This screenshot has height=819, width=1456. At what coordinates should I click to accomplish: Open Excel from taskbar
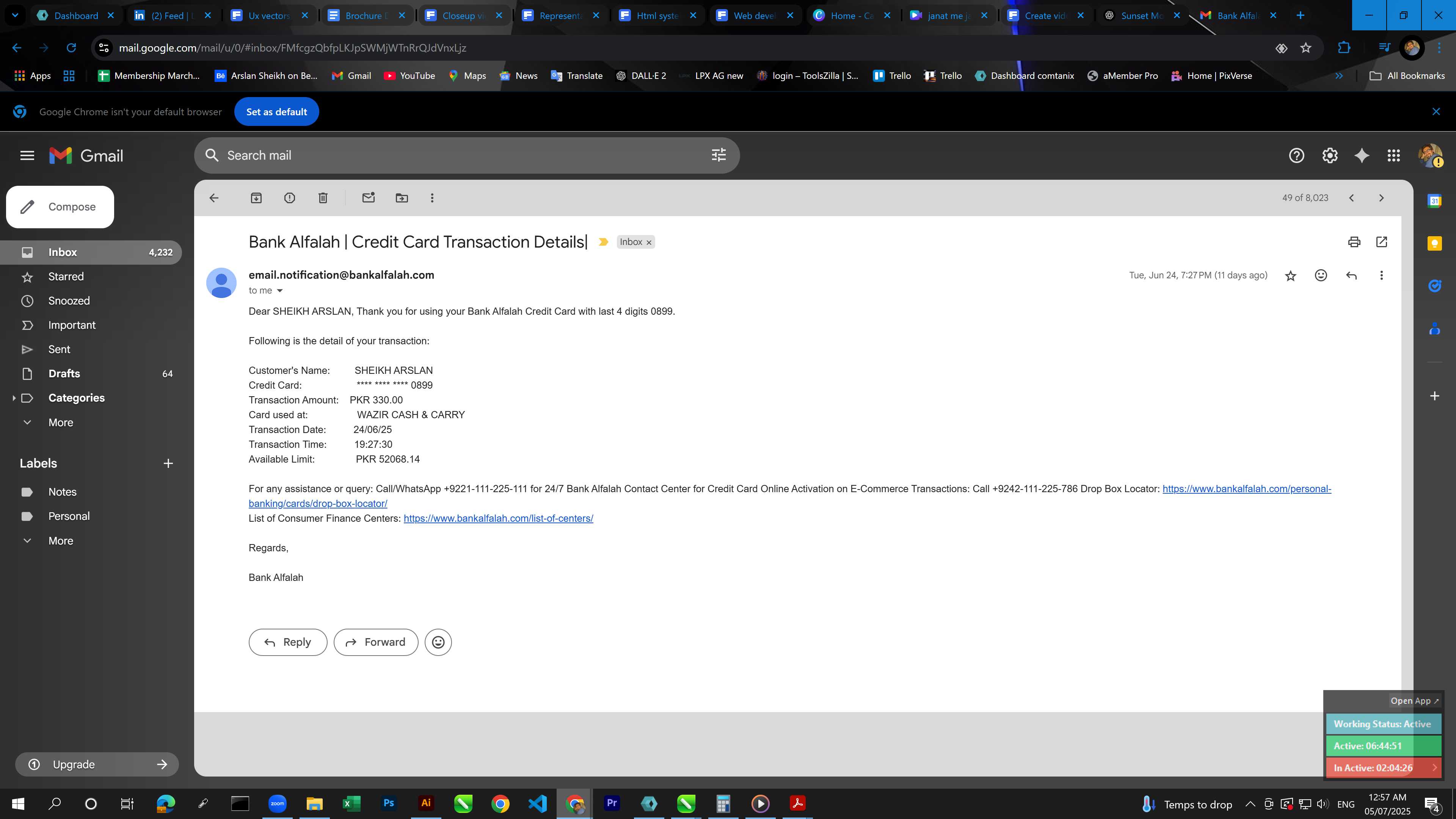tap(351, 803)
